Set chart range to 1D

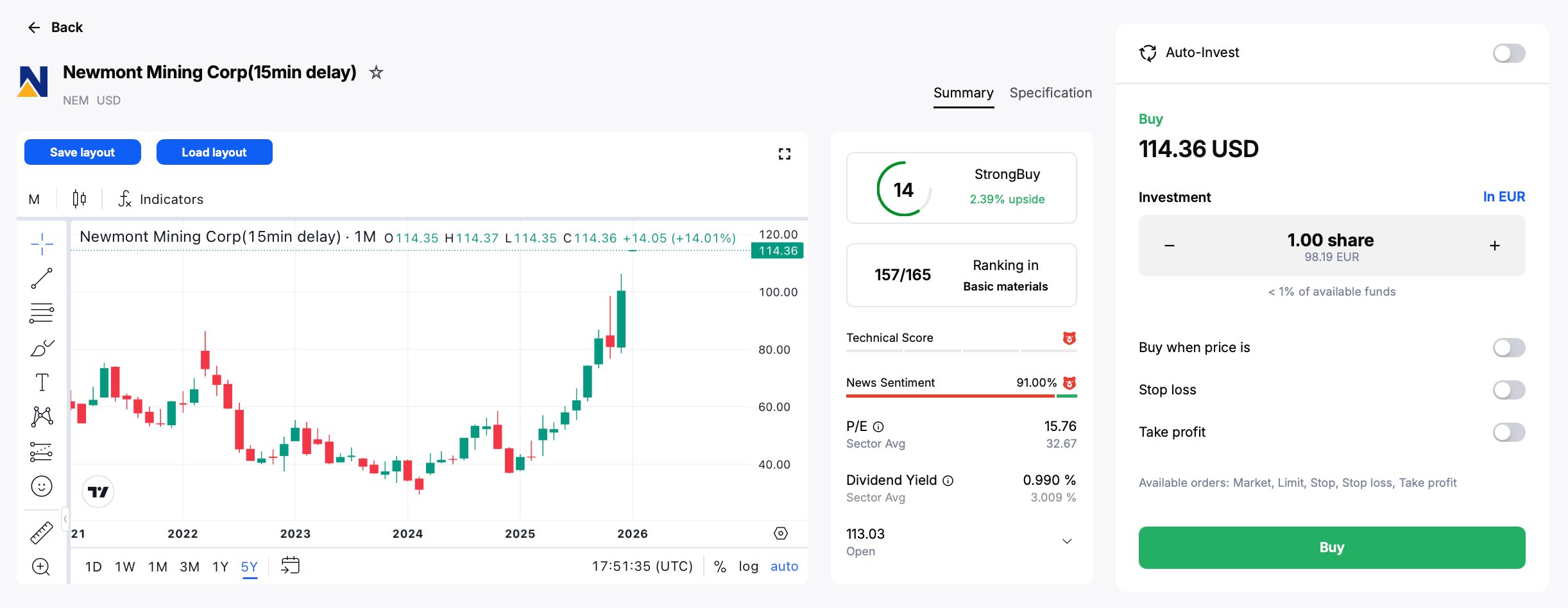click(x=94, y=567)
